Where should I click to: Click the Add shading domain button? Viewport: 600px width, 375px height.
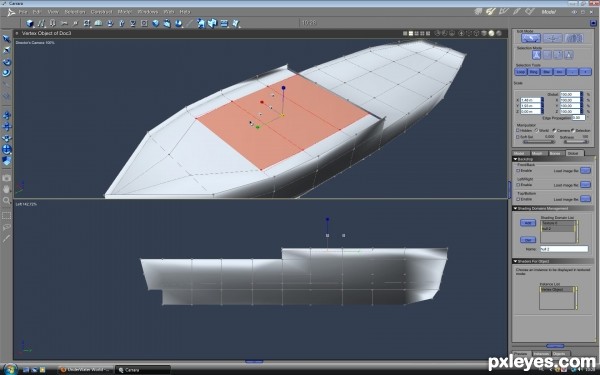tap(528, 223)
